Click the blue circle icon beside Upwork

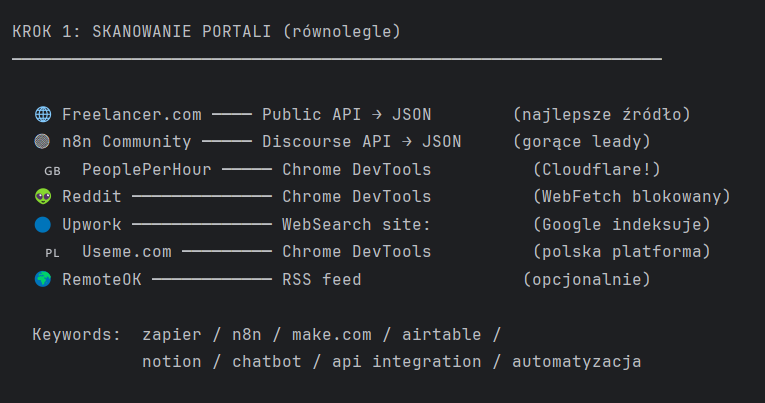click(42, 224)
